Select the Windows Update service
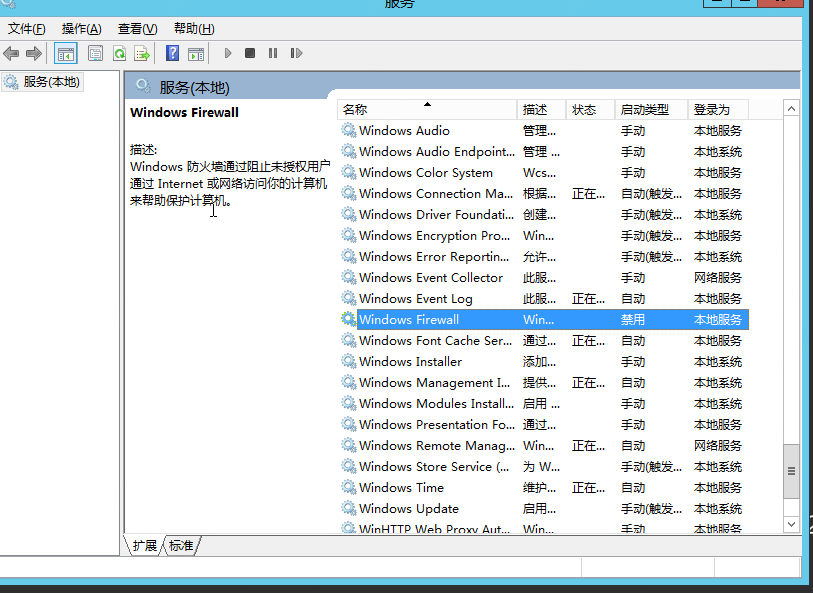Image resolution: width=813 pixels, height=593 pixels. click(544, 509)
